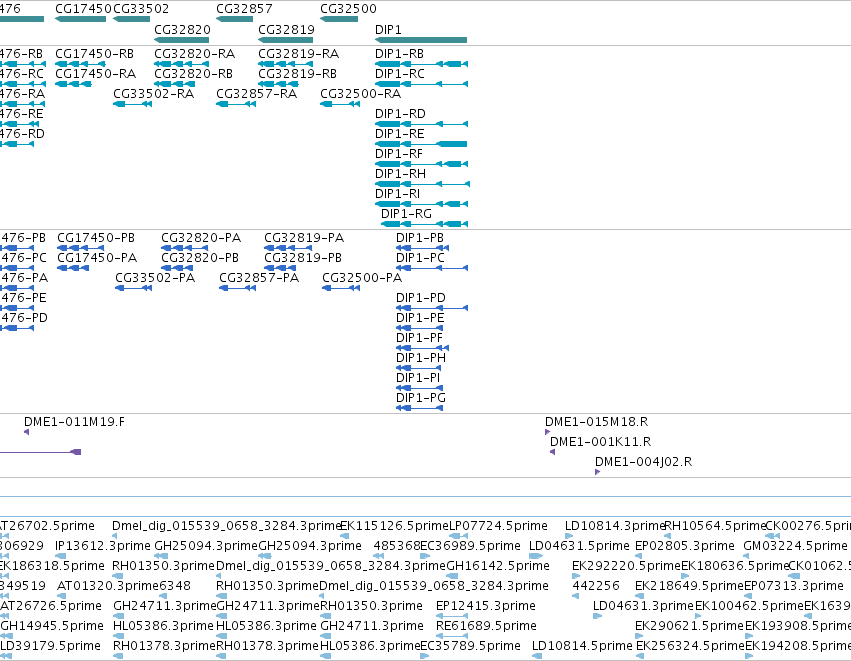This screenshot has width=851, height=661.
Task: Select the DIP1-RI transcript label
Action: (398, 194)
